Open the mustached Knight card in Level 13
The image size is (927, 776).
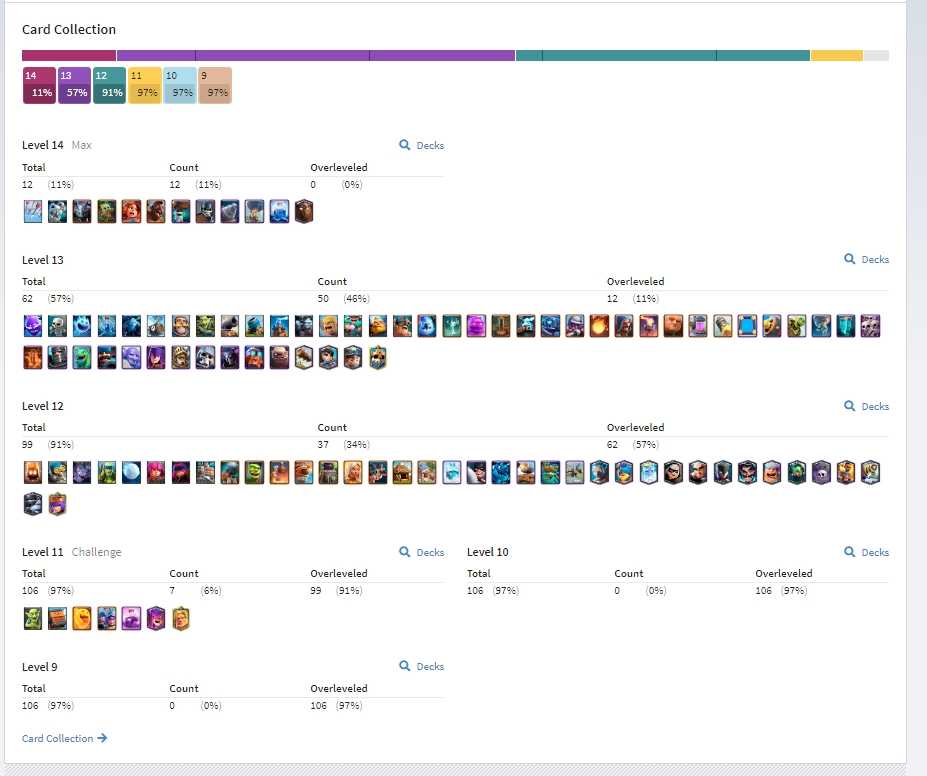coord(180,326)
